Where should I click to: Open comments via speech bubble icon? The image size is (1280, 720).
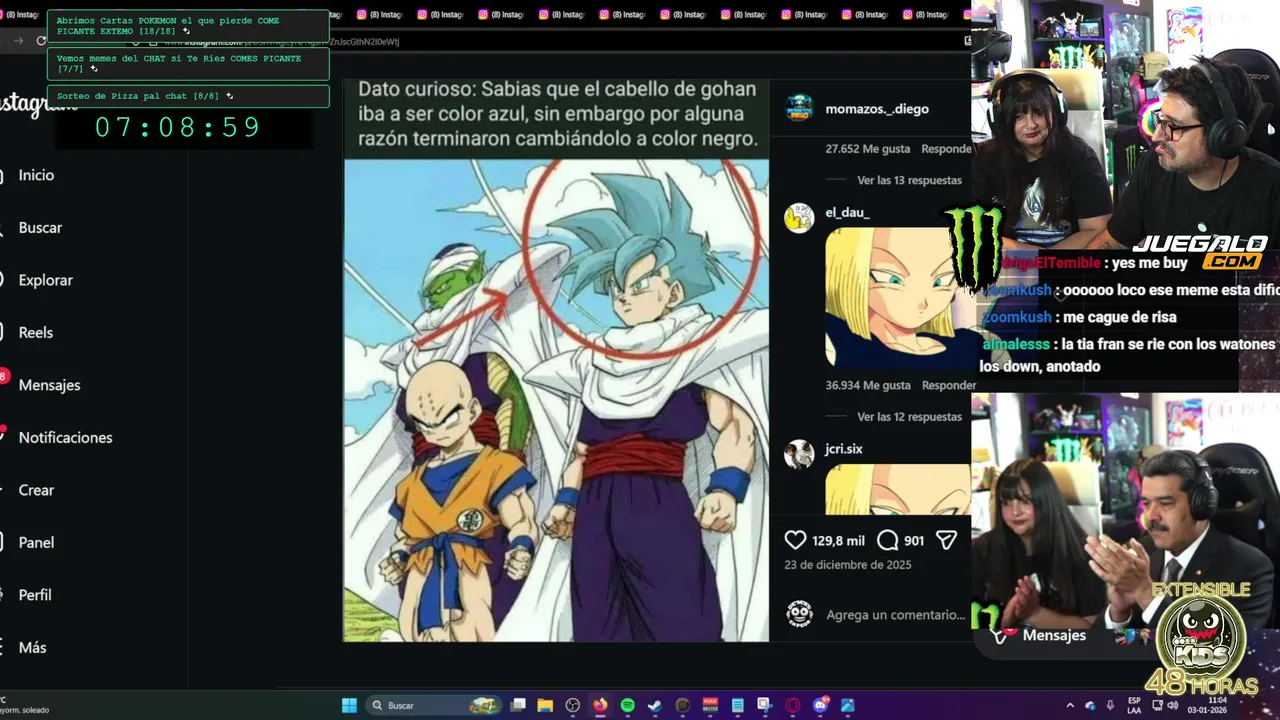(x=887, y=540)
